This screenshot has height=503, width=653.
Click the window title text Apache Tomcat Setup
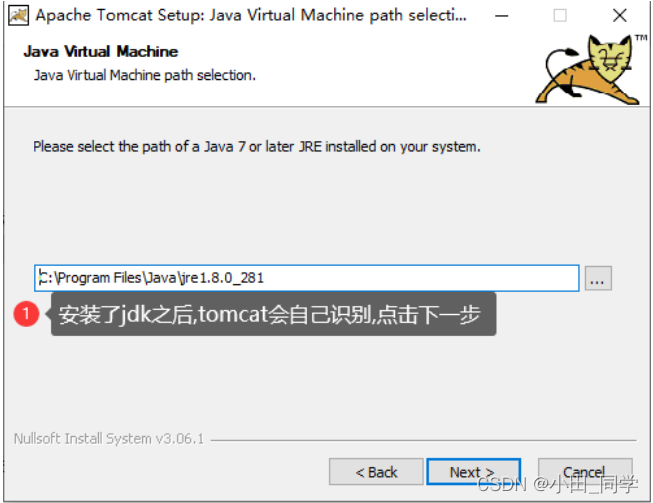[x=251, y=15]
